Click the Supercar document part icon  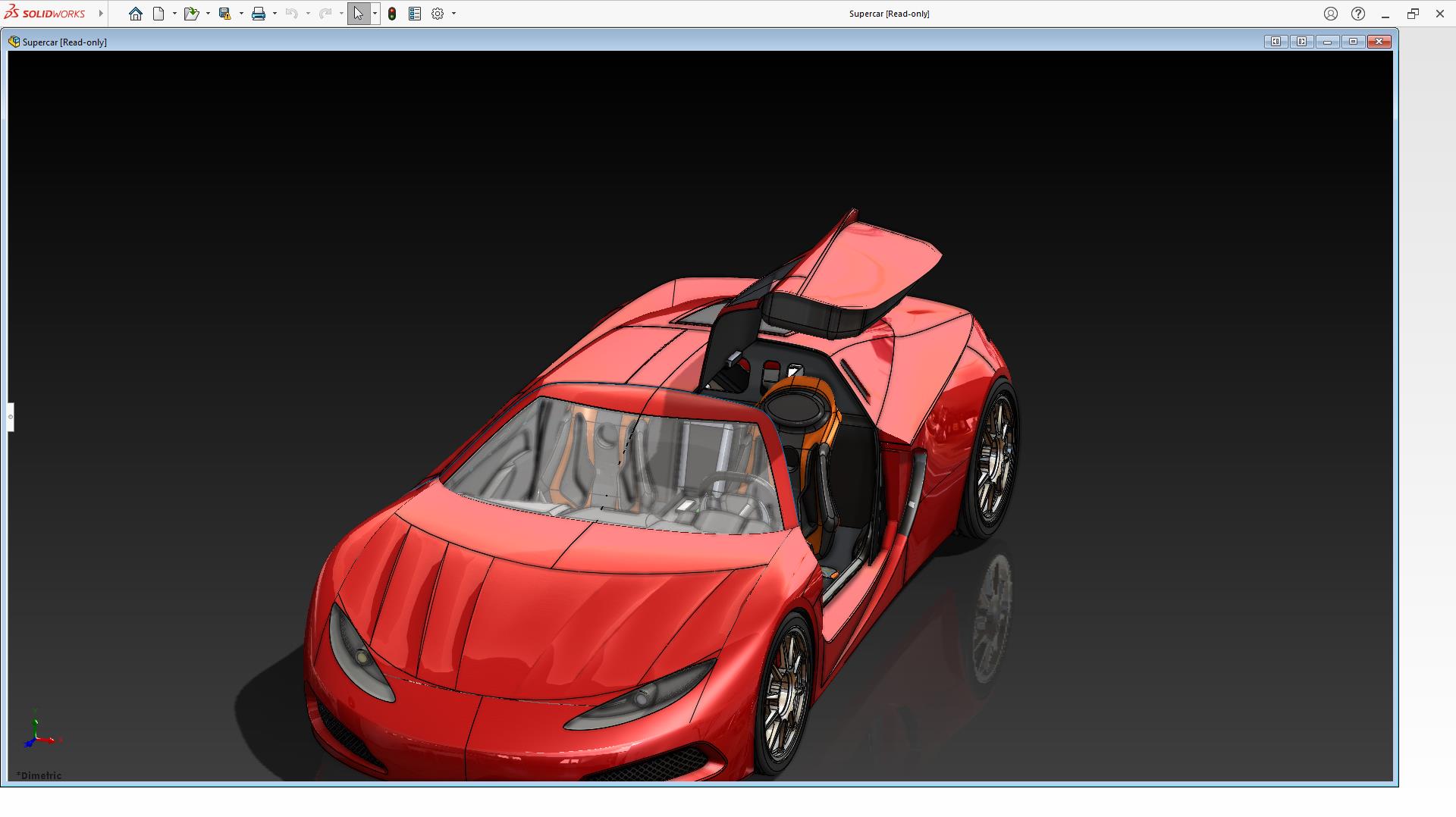pyautogui.click(x=14, y=42)
